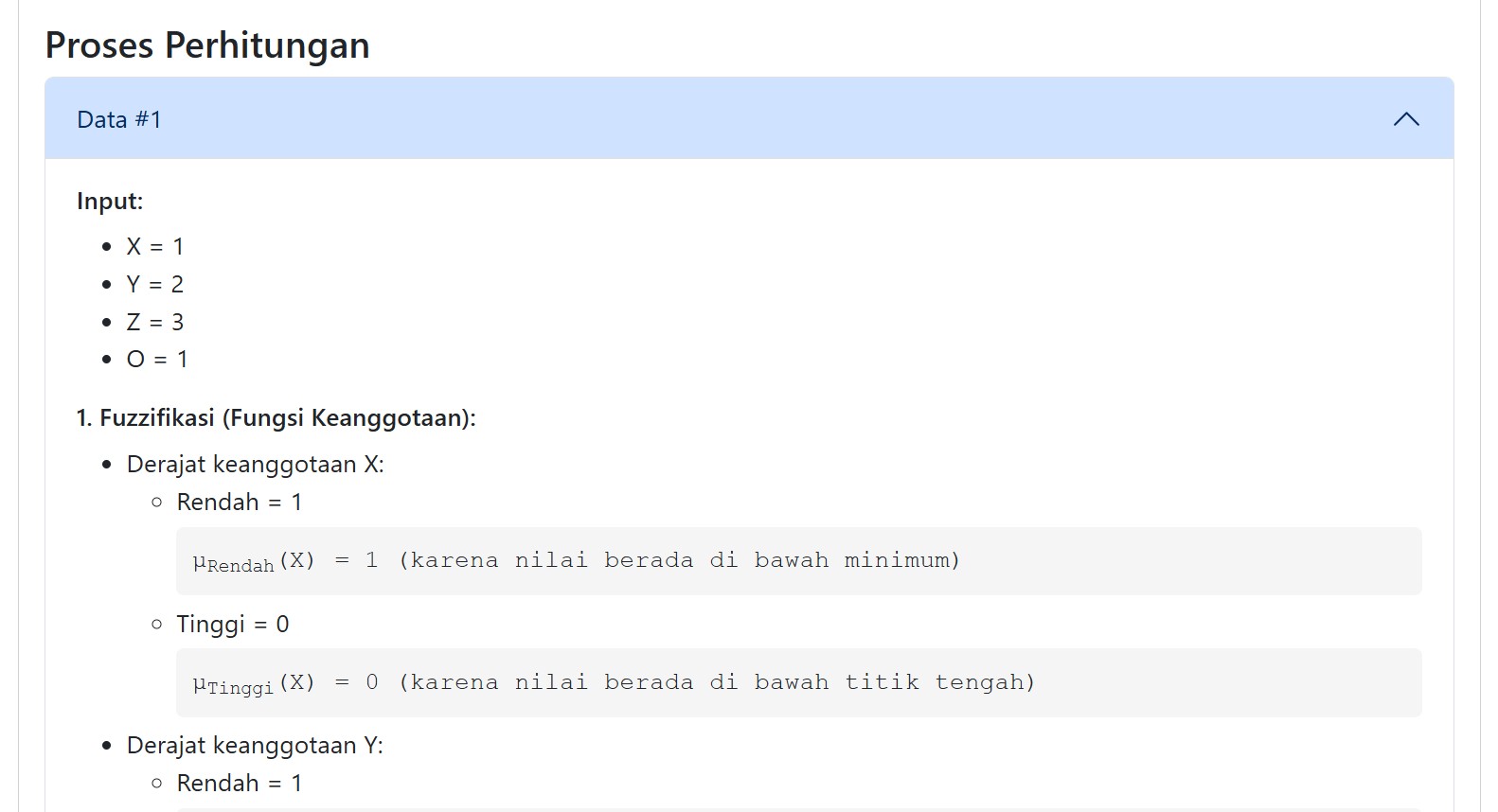Collapse the Data #1 accordion via chevron icon
Viewport: 1498px width, 812px height.
pyautogui.click(x=1406, y=119)
